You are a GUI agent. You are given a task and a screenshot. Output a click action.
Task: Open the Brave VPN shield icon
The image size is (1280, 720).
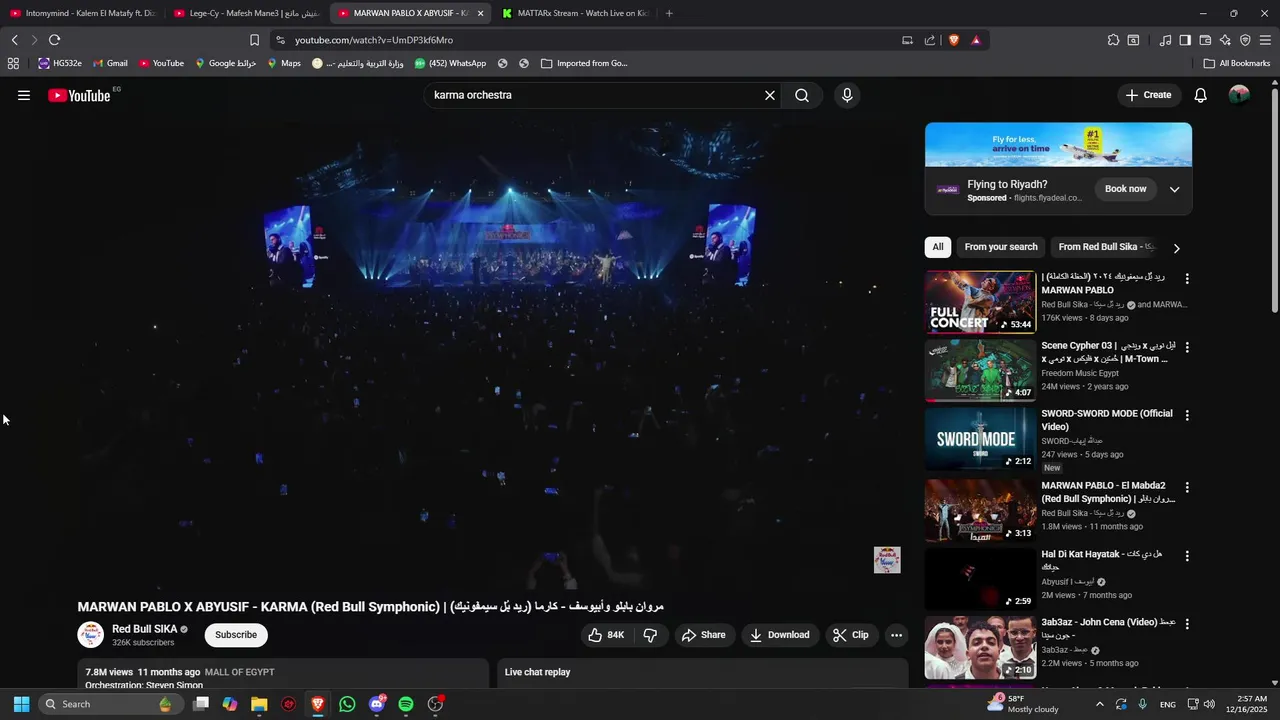[1245, 40]
